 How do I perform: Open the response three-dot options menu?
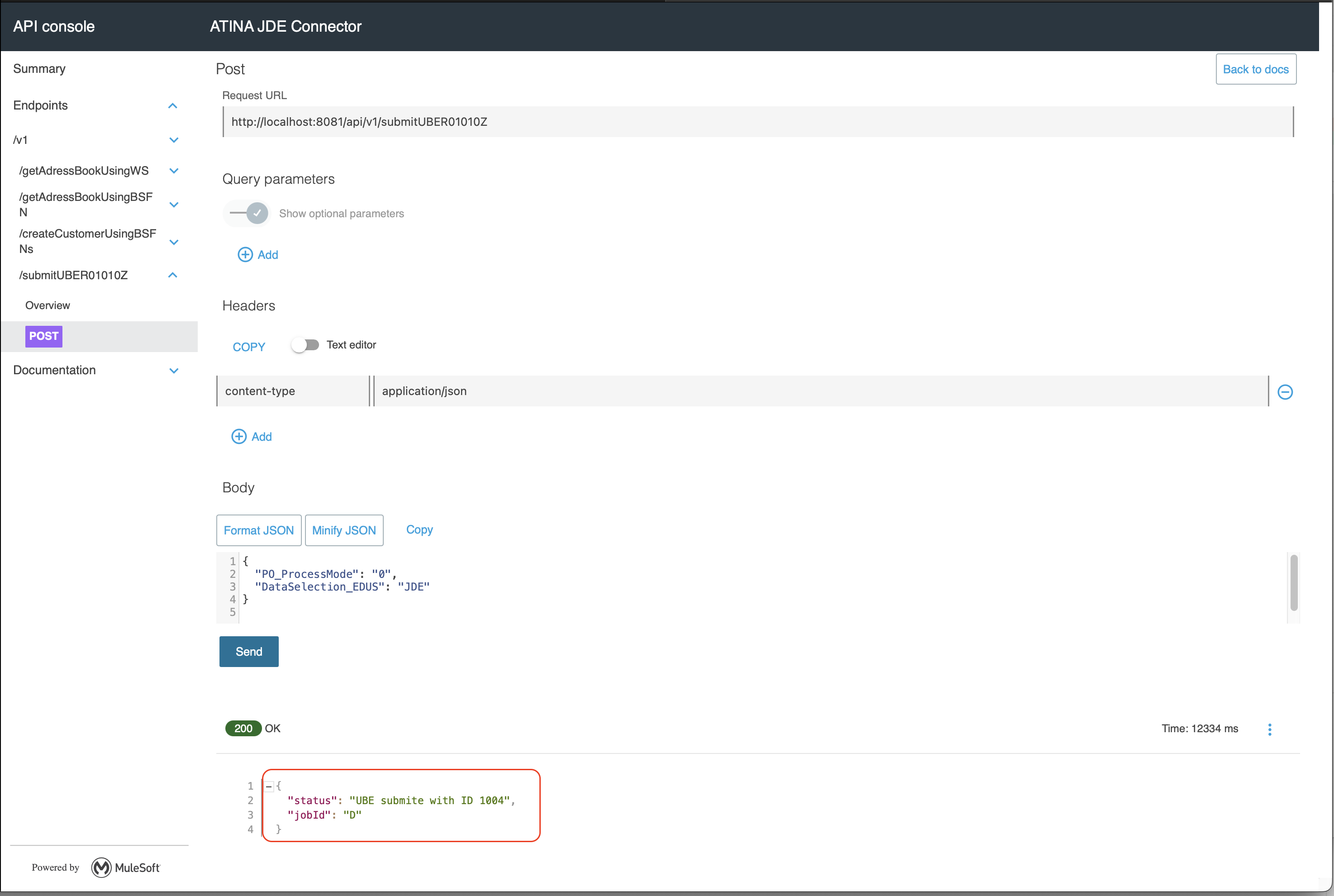[x=1269, y=729]
